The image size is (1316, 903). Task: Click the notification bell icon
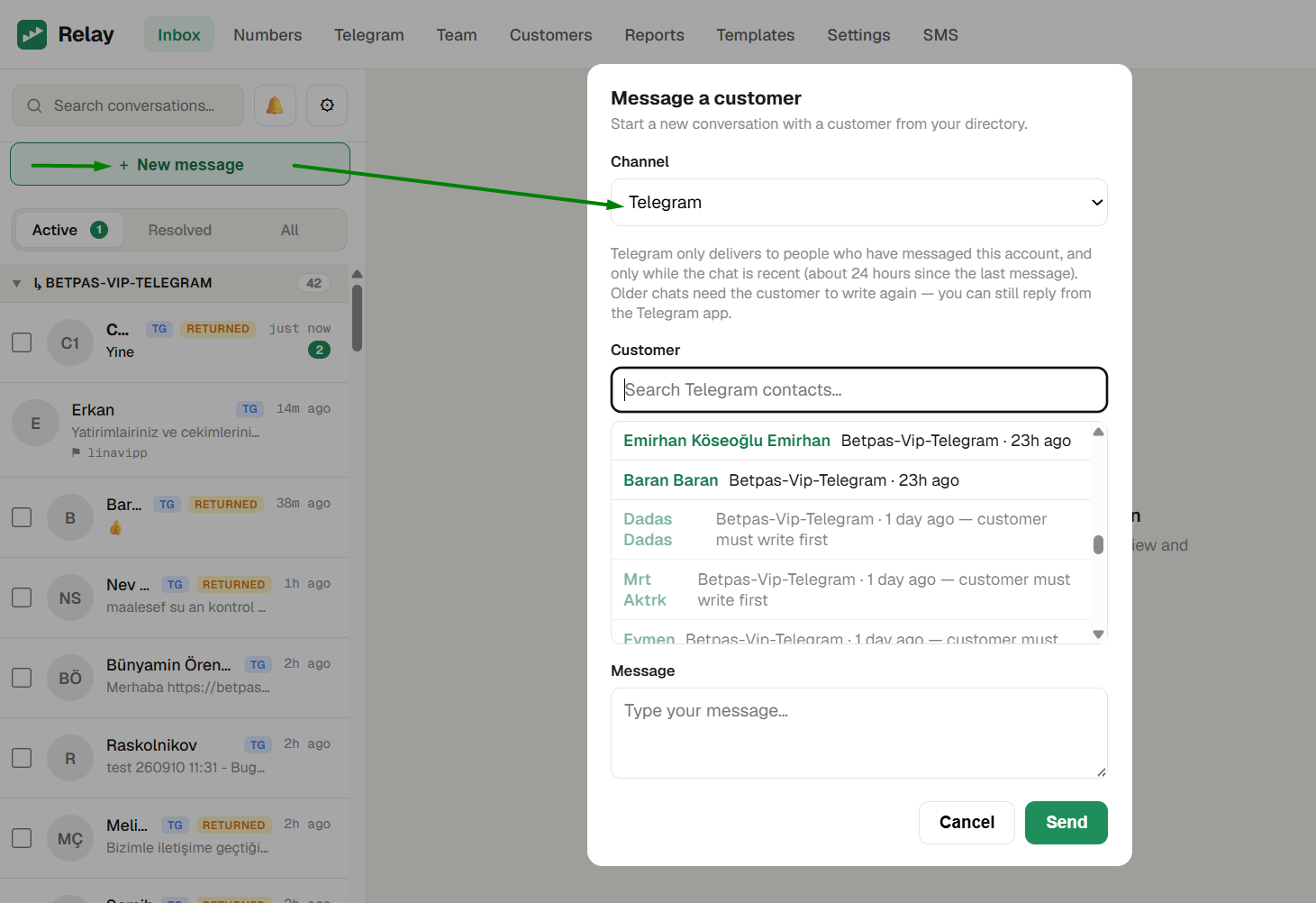click(275, 105)
